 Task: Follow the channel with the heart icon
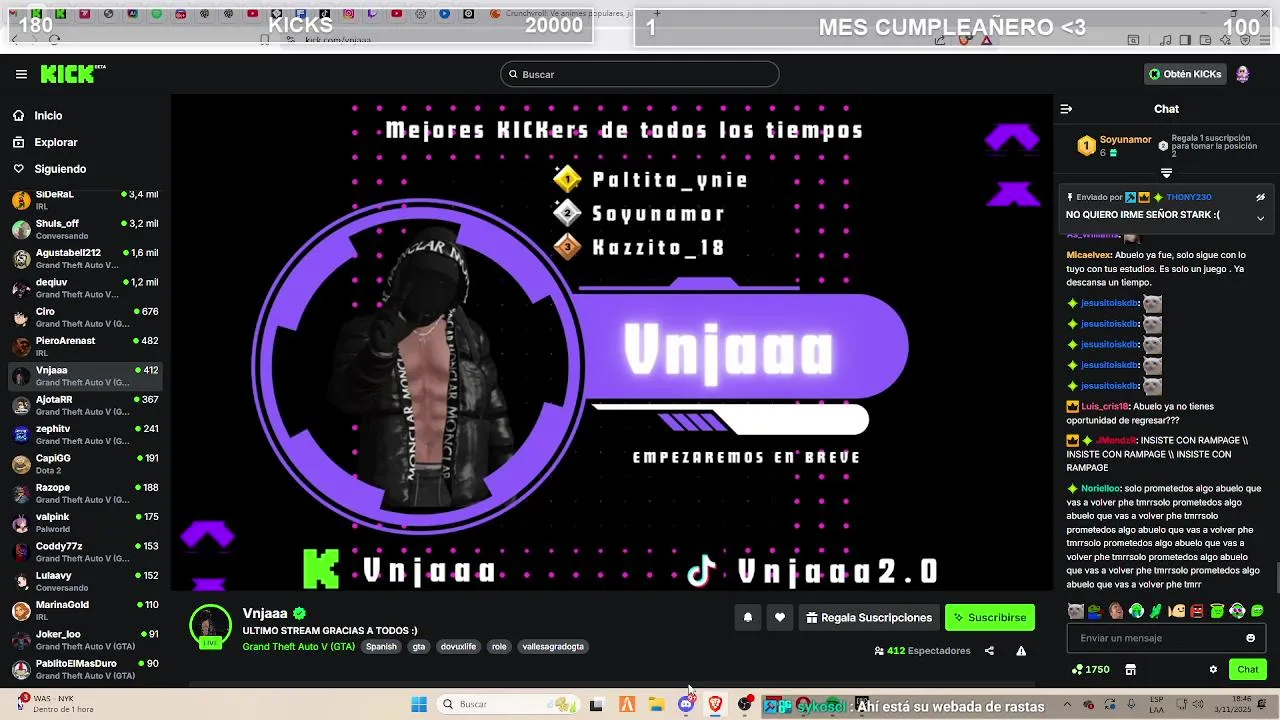pos(780,618)
